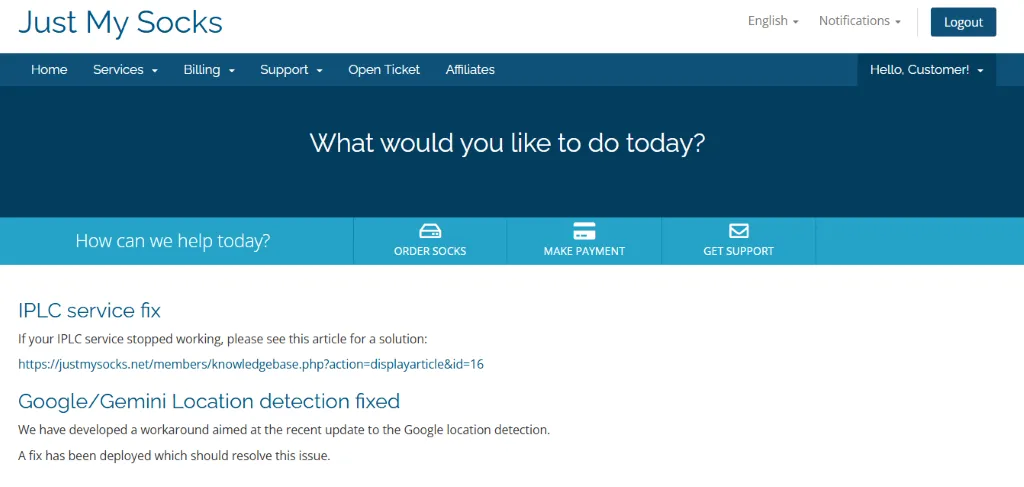The image size is (1024, 487).
Task: Click the 'A fix has been deployed' paragraph
Action: click(174, 456)
